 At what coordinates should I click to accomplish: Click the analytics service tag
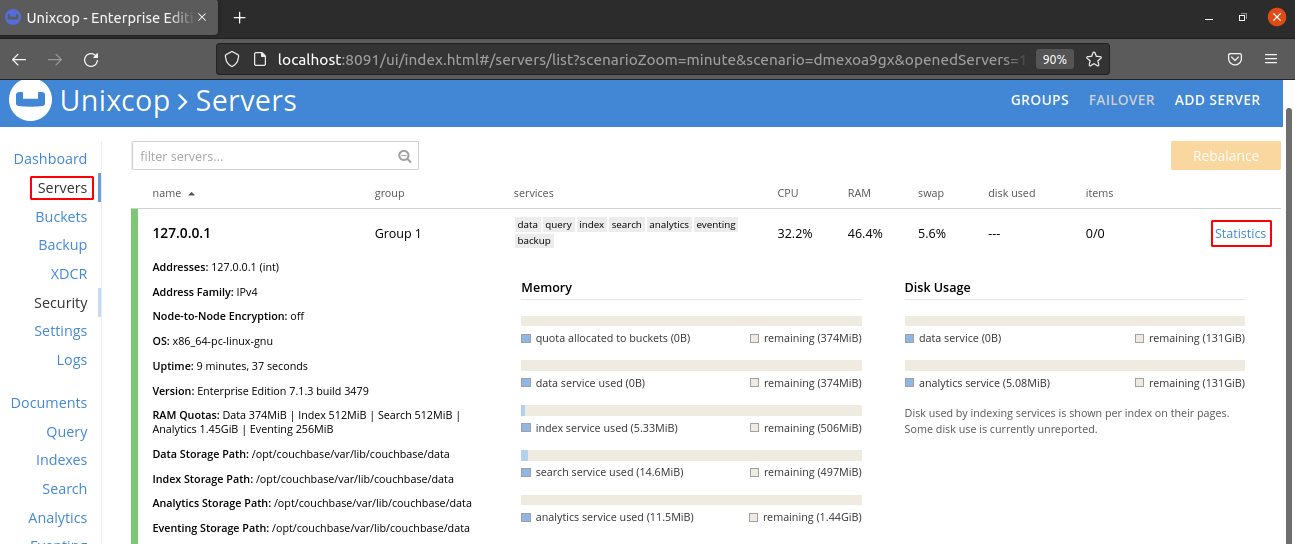click(669, 225)
